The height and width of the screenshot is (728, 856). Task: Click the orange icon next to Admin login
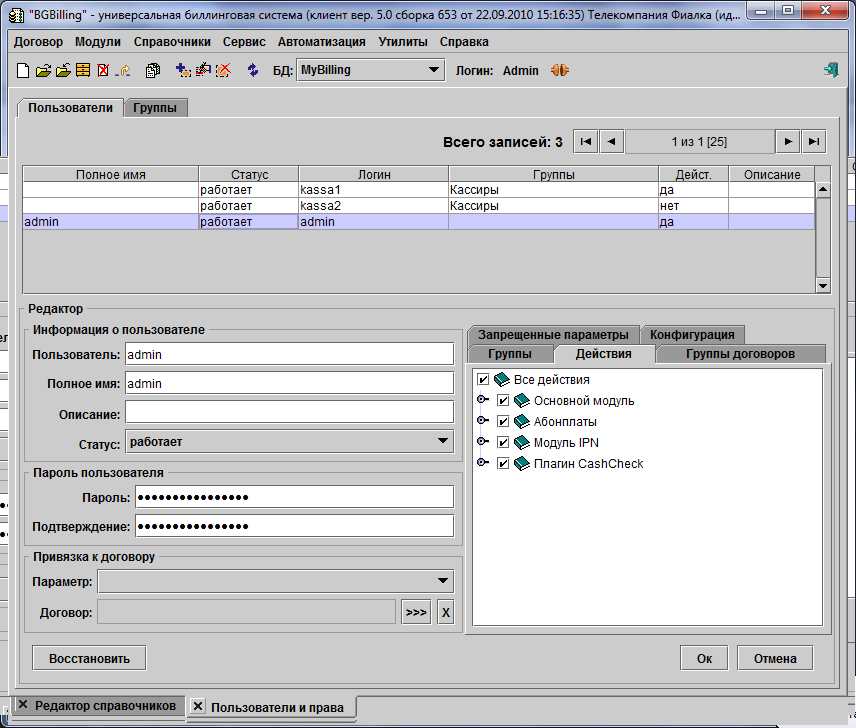(x=560, y=70)
